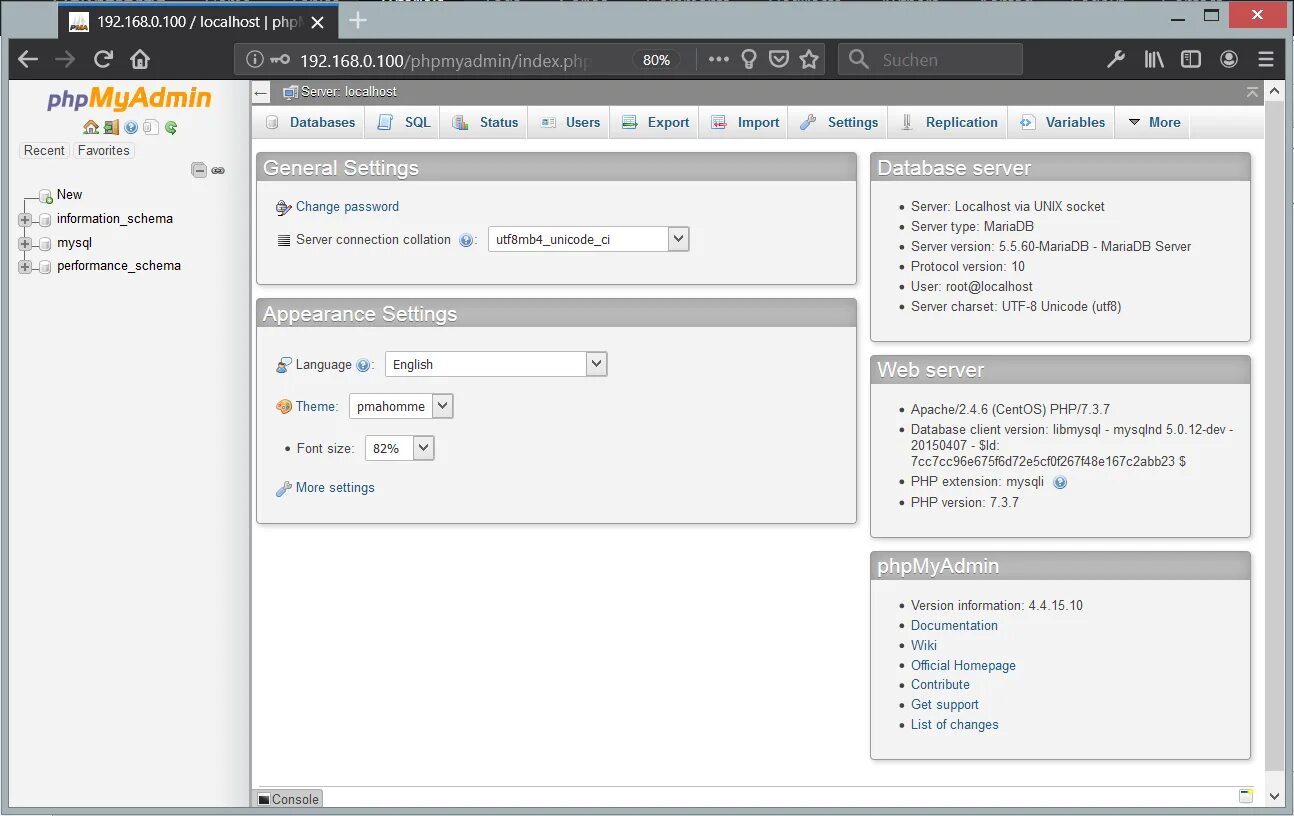The image size is (1294, 816).
Task: Open the Documentation link
Action: click(x=954, y=626)
